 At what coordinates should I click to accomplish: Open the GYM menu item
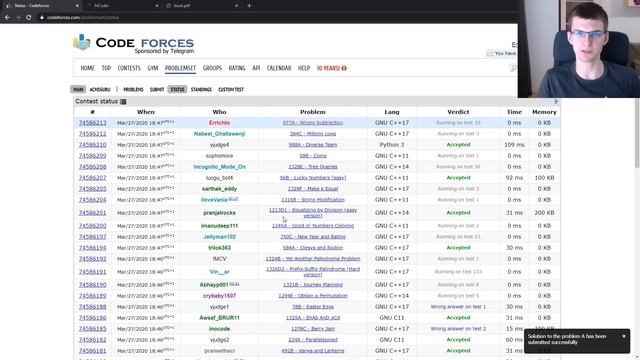click(153, 68)
